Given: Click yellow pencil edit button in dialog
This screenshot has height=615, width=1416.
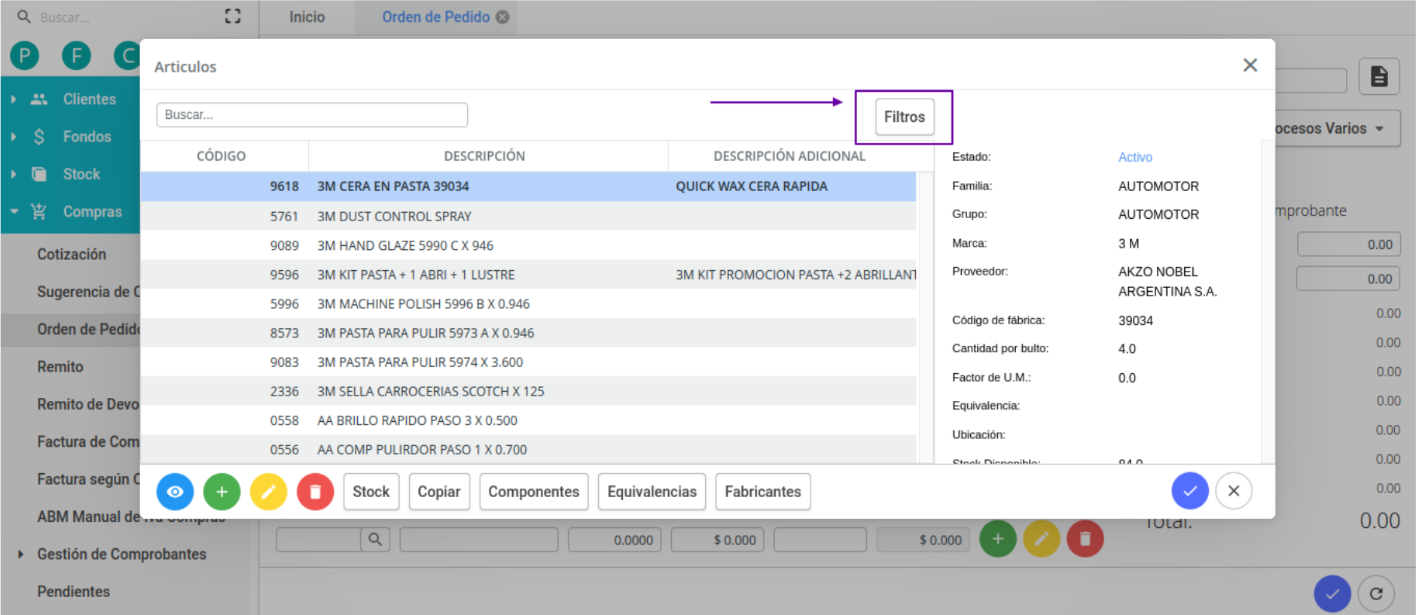Looking at the screenshot, I should (269, 492).
